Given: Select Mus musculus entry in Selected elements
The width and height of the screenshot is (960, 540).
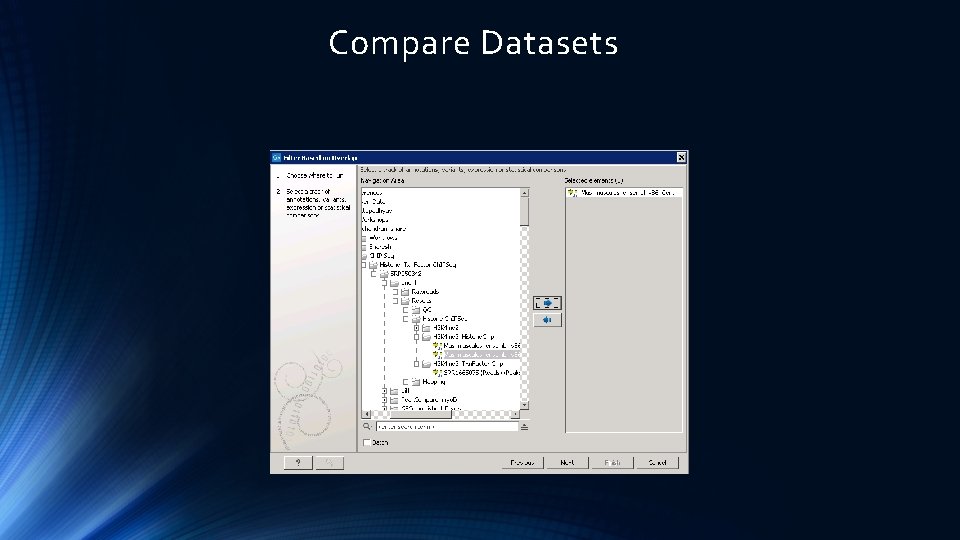Looking at the screenshot, I should pyautogui.click(x=628, y=193).
